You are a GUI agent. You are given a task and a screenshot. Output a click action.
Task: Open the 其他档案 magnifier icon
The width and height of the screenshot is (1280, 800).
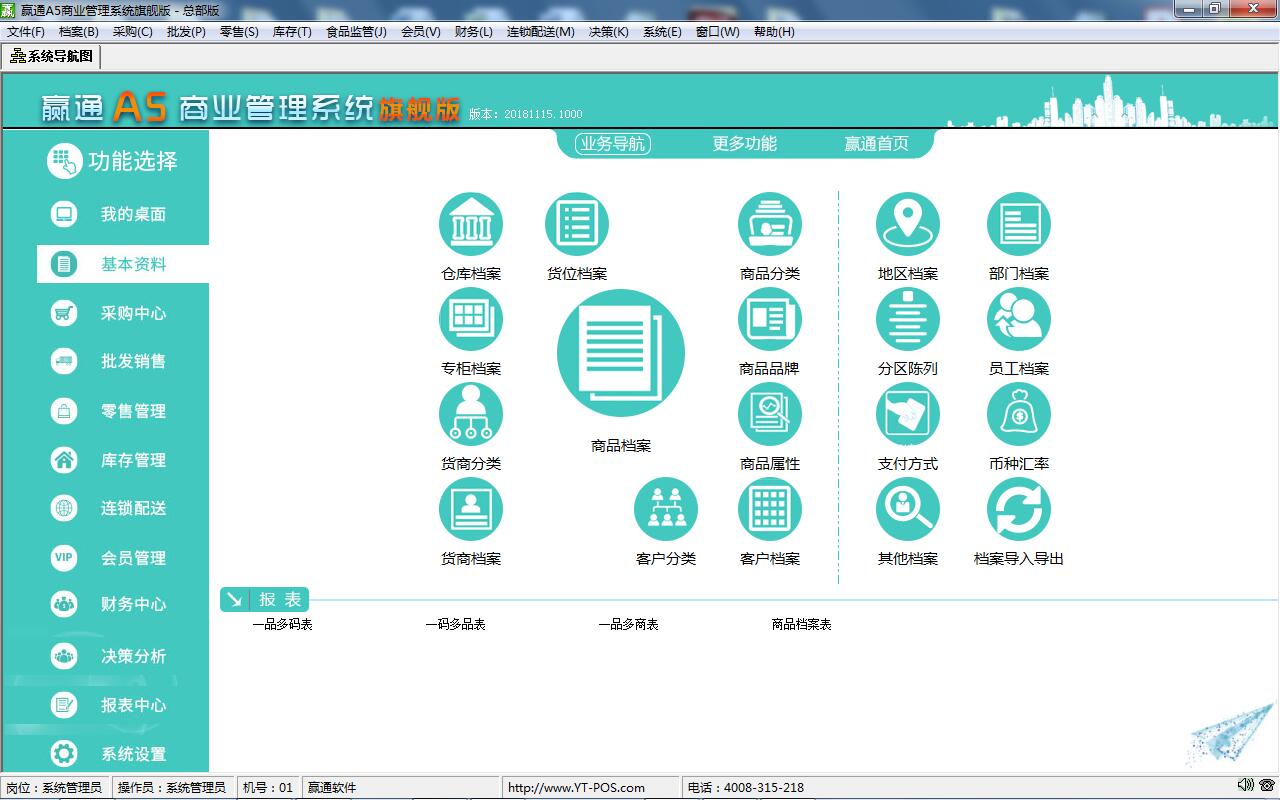click(x=908, y=510)
